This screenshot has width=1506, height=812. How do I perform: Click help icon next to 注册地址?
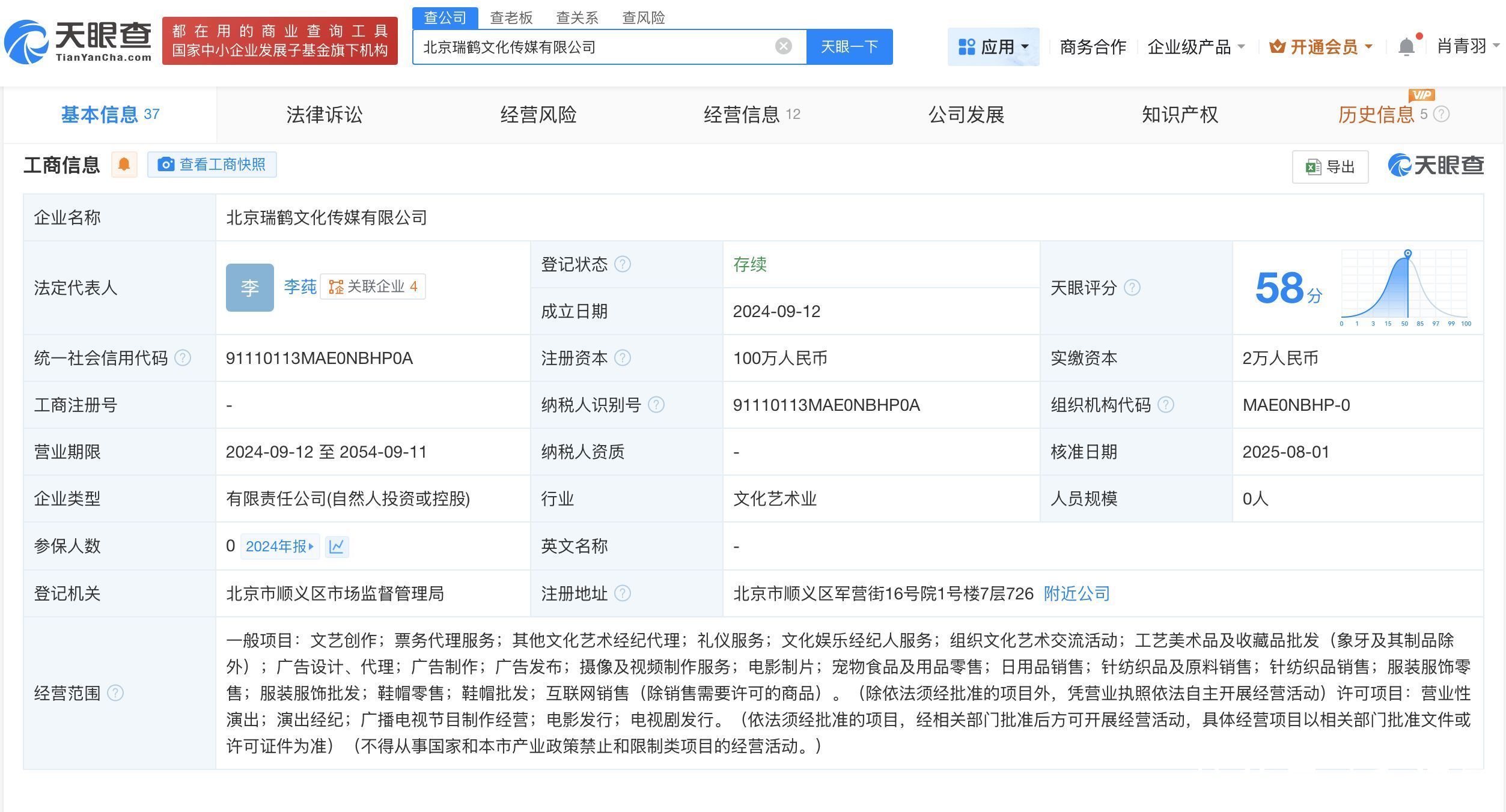click(x=623, y=593)
